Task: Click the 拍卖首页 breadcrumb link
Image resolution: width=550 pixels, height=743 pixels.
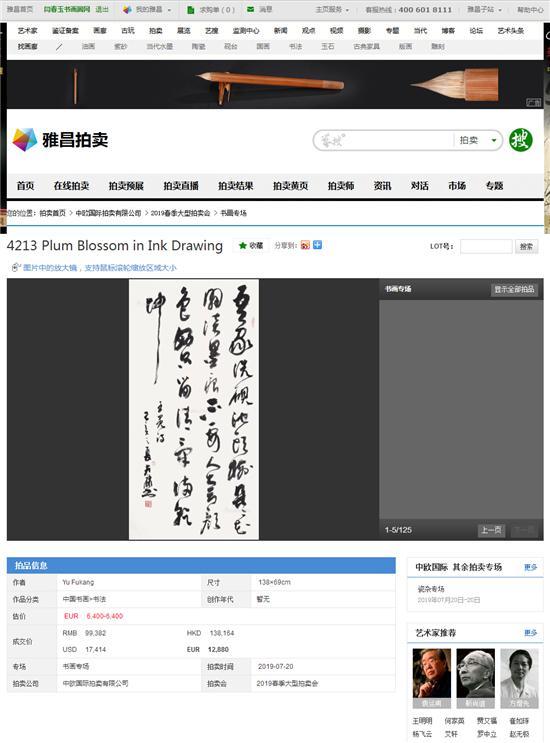Action: (x=53, y=213)
